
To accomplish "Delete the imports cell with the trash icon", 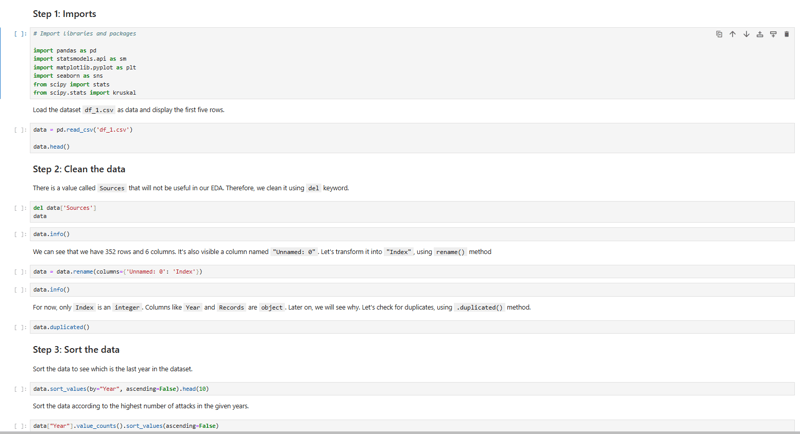I will 786,34.
